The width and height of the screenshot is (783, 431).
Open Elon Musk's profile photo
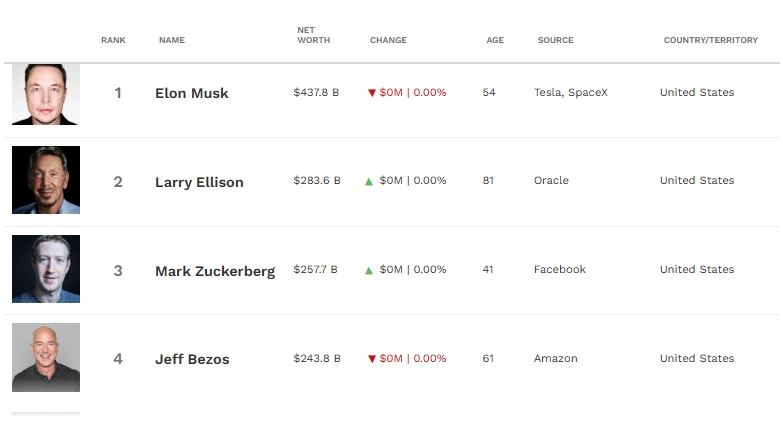[46, 94]
